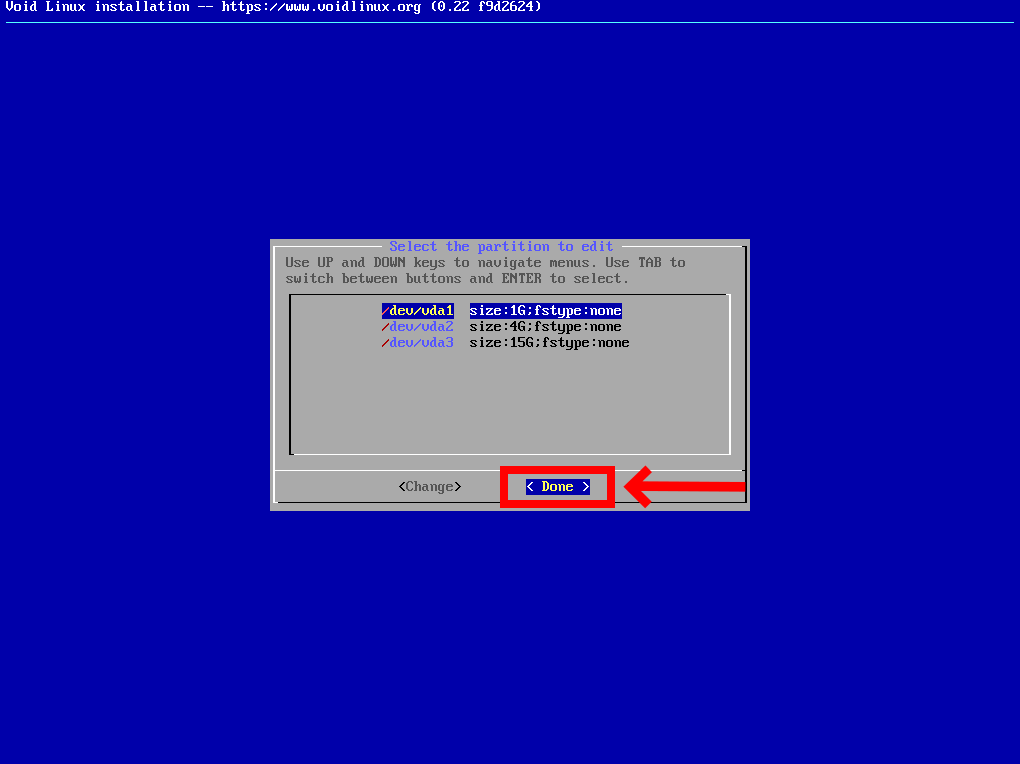The width and height of the screenshot is (1020, 764).
Task: Click the Void Linux installation header text
Action: (273, 7)
